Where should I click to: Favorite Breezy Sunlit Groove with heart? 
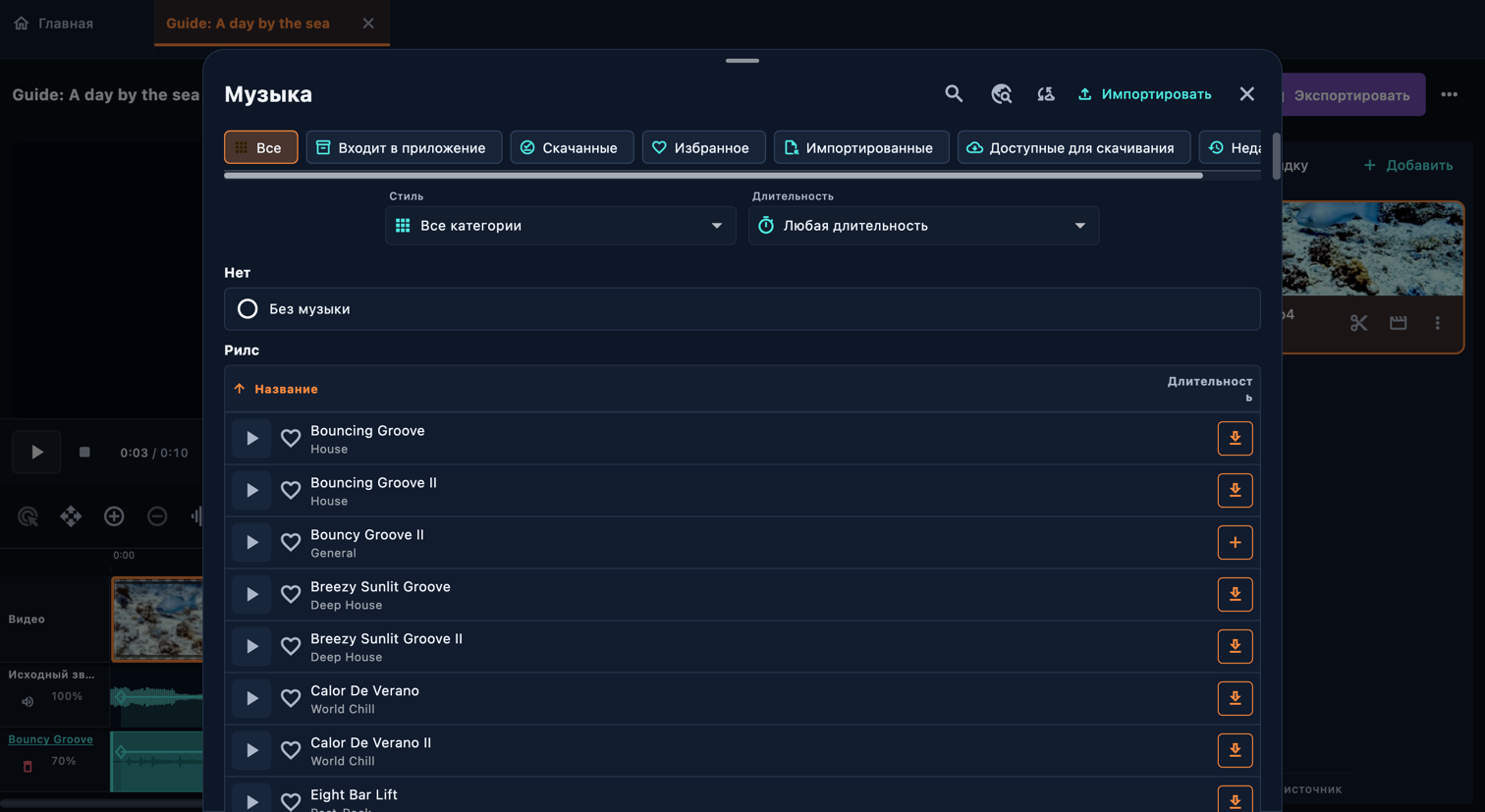pos(291,595)
